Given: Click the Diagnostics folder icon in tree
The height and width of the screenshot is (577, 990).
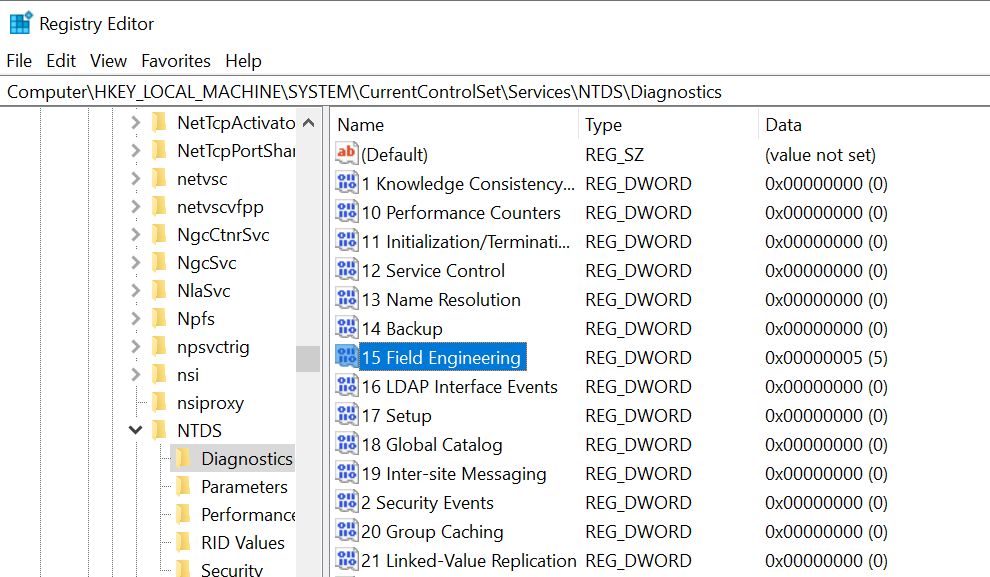Looking at the screenshot, I should [x=183, y=459].
